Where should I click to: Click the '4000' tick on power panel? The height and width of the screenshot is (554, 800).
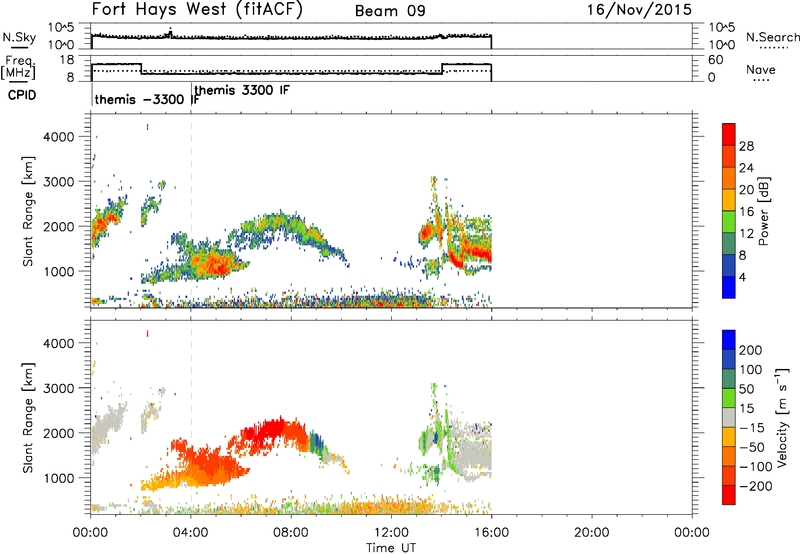click(x=58, y=137)
